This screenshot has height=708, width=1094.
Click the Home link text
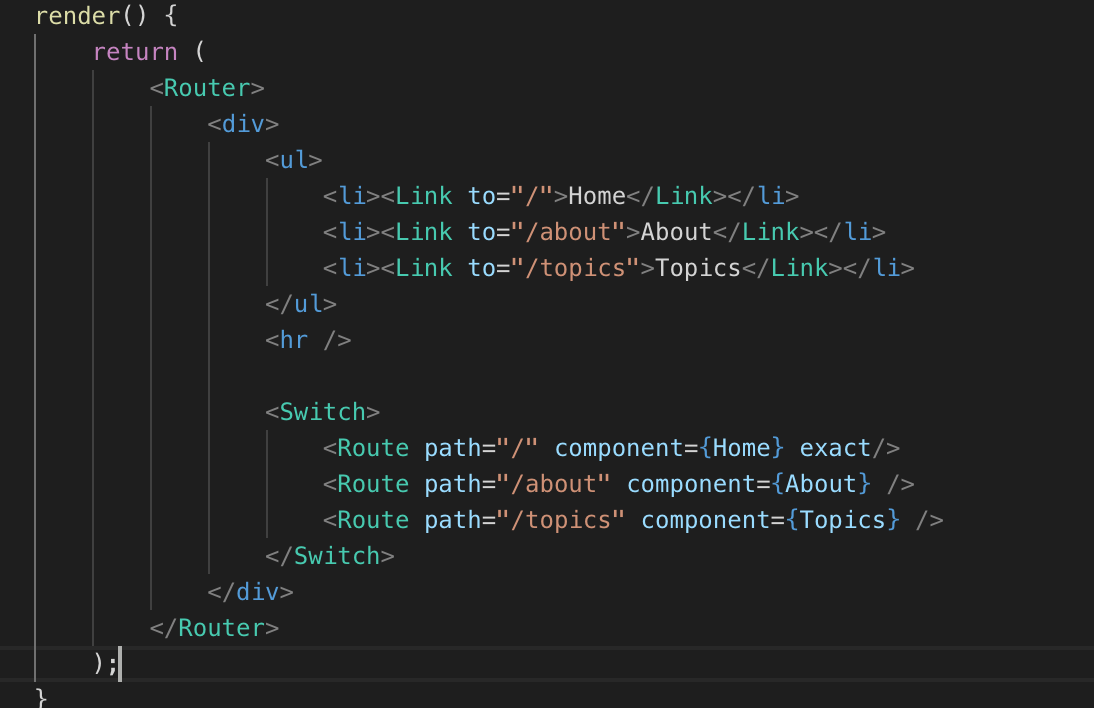(596, 195)
